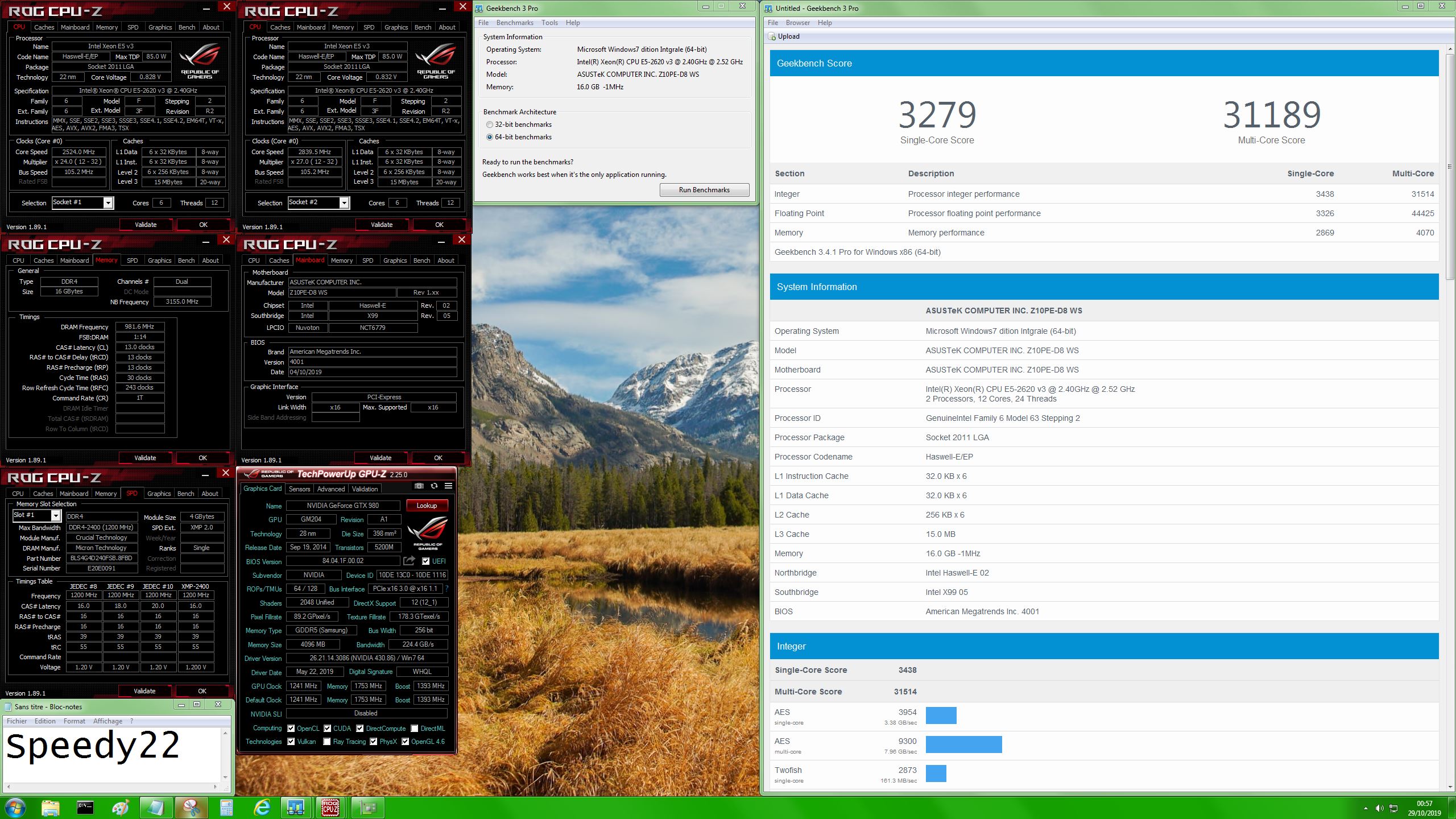Open Command Prompt from the taskbar
This screenshot has width=1456, height=819.
tap(85, 808)
